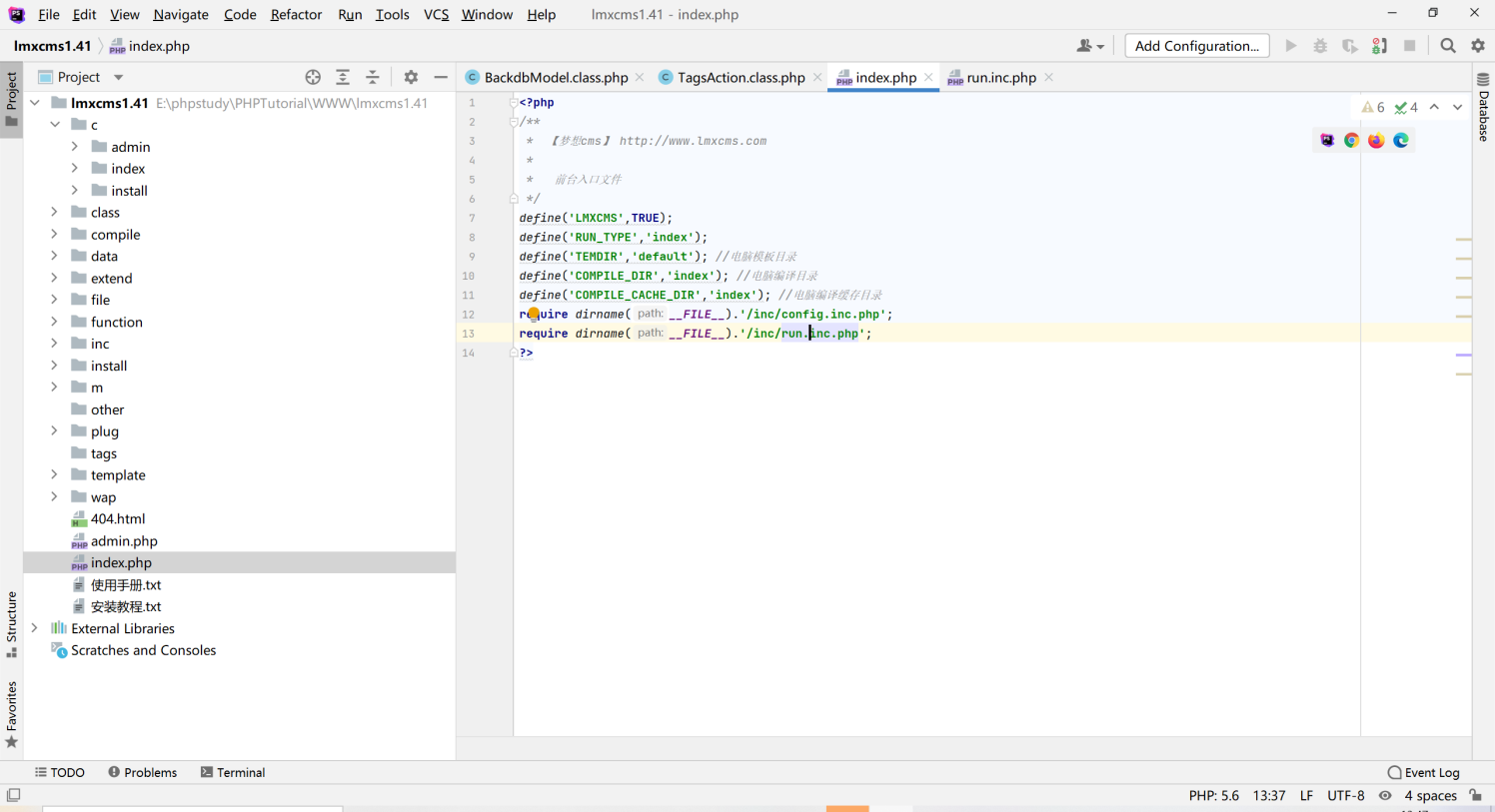
Task: Toggle the Structure tool window sidebar button
Action: (11, 623)
